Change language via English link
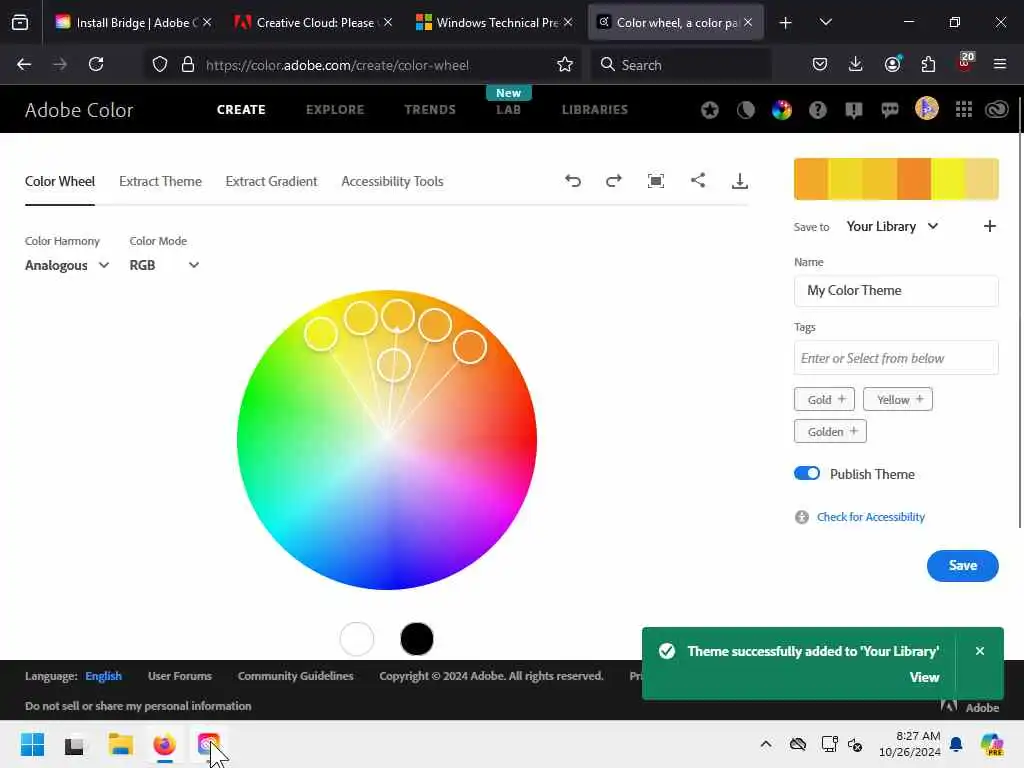The width and height of the screenshot is (1024, 768). [x=103, y=676]
